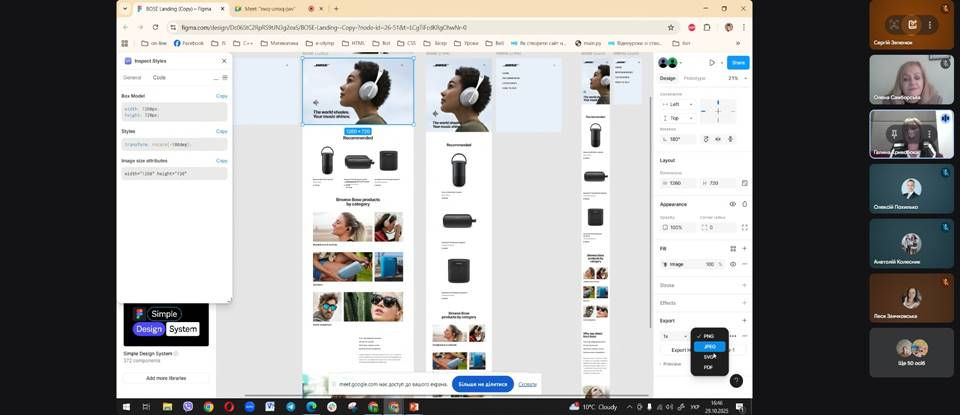Click Add more libraries button

click(166, 378)
